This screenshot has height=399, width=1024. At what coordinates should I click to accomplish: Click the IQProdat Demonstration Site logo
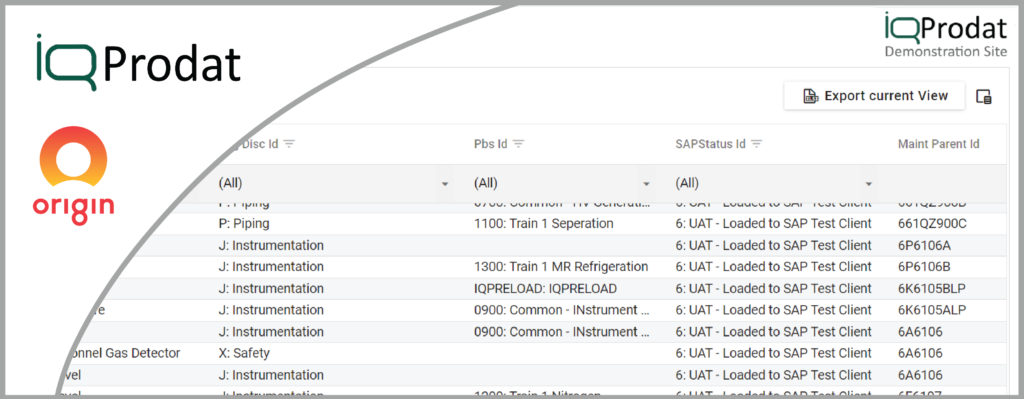tap(946, 35)
